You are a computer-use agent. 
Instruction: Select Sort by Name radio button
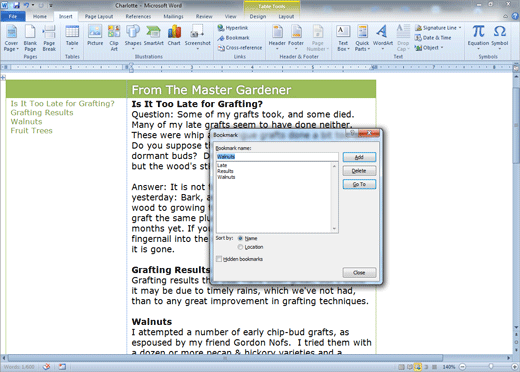(x=240, y=238)
